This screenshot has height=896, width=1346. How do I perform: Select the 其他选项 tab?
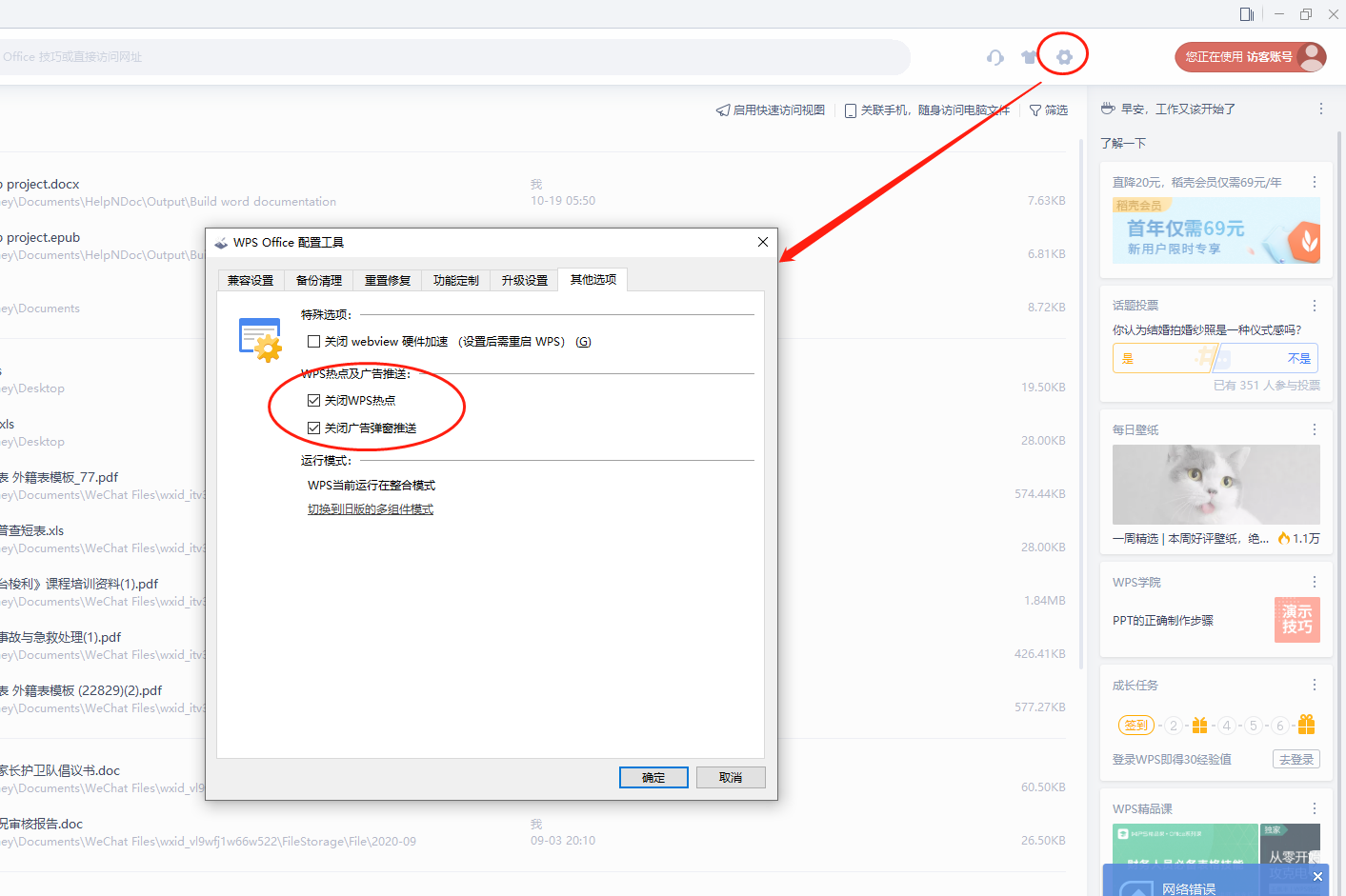coord(593,279)
